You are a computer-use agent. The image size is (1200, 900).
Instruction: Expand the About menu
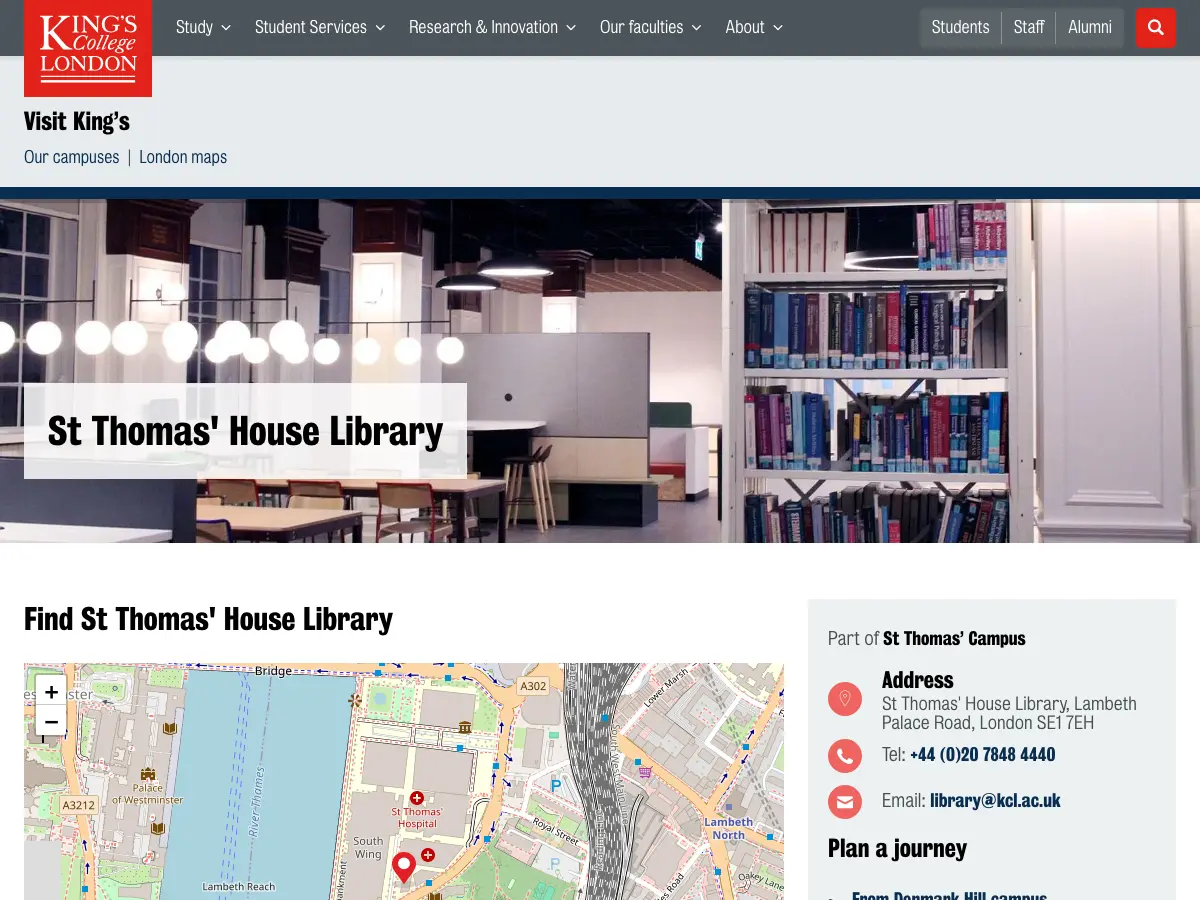[x=754, y=27]
